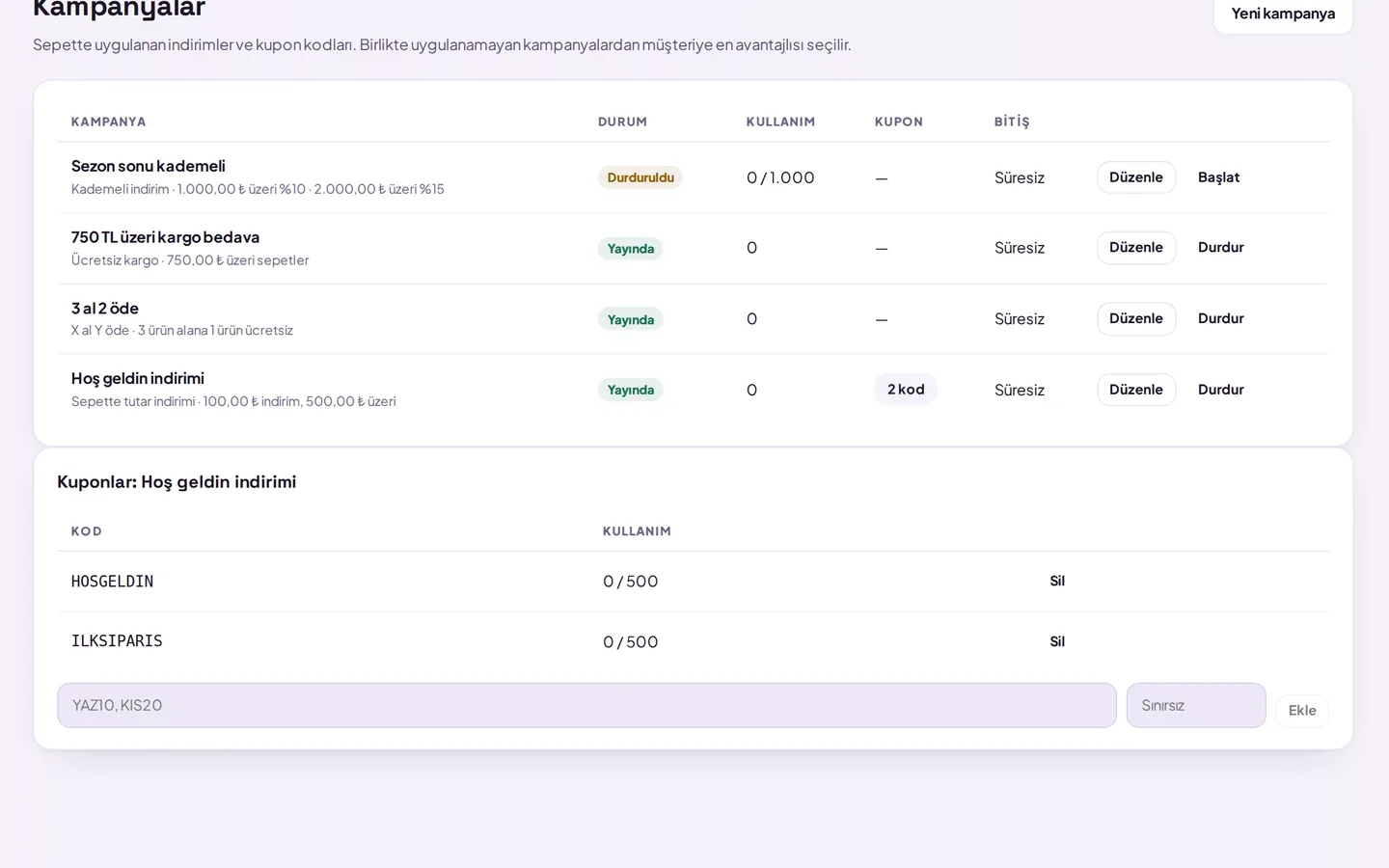Start the Sezon sonu kademeli campaign
The image size is (1389, 868).
click(x=1218, y=177)
